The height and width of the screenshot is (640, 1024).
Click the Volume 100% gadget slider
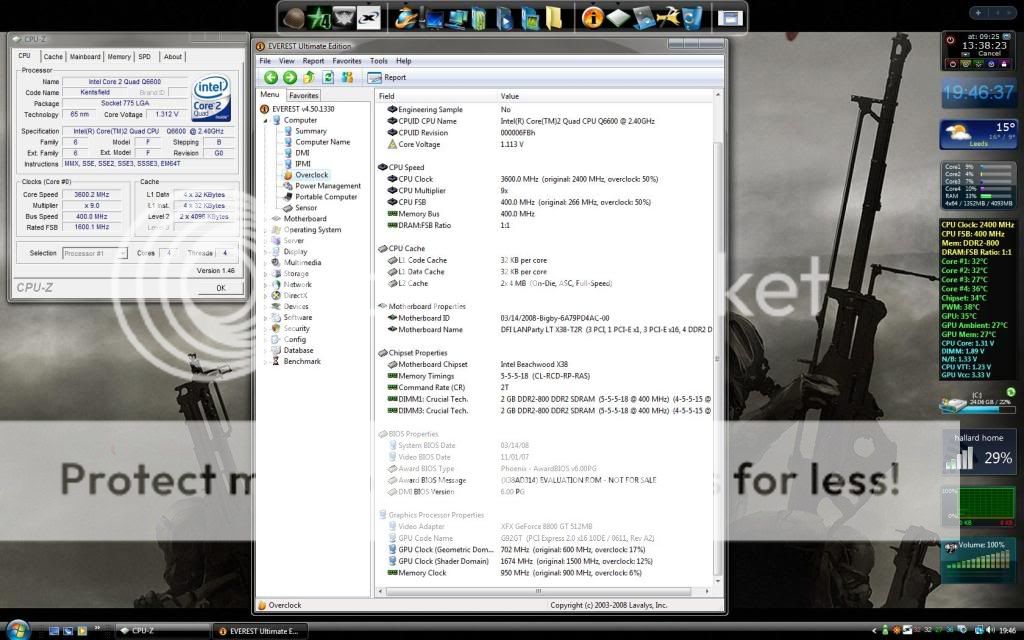978,561
